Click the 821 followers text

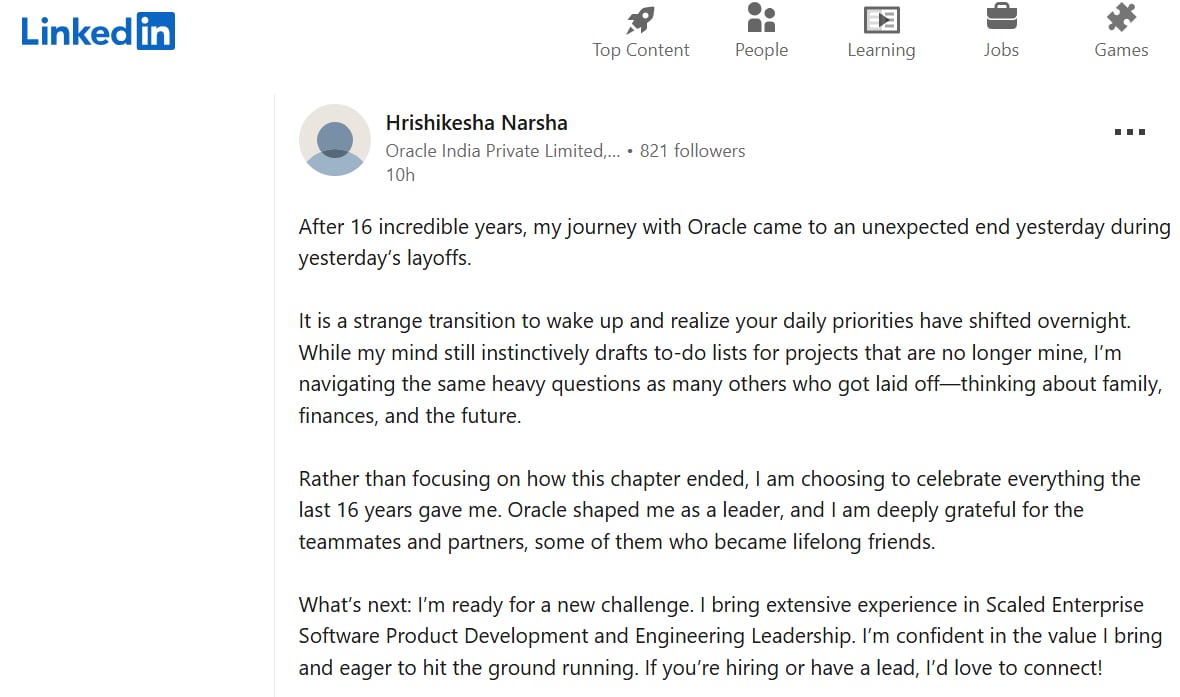(692, 151)
